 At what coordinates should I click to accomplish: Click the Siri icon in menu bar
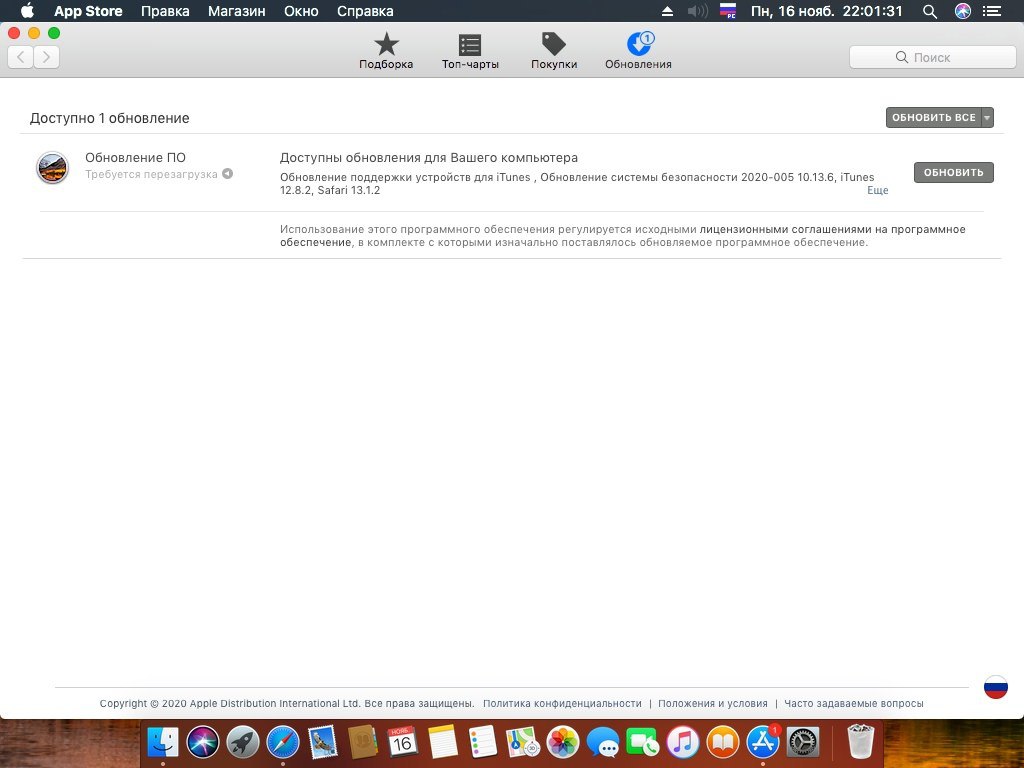pyautogui.click(x=963, y=11)
